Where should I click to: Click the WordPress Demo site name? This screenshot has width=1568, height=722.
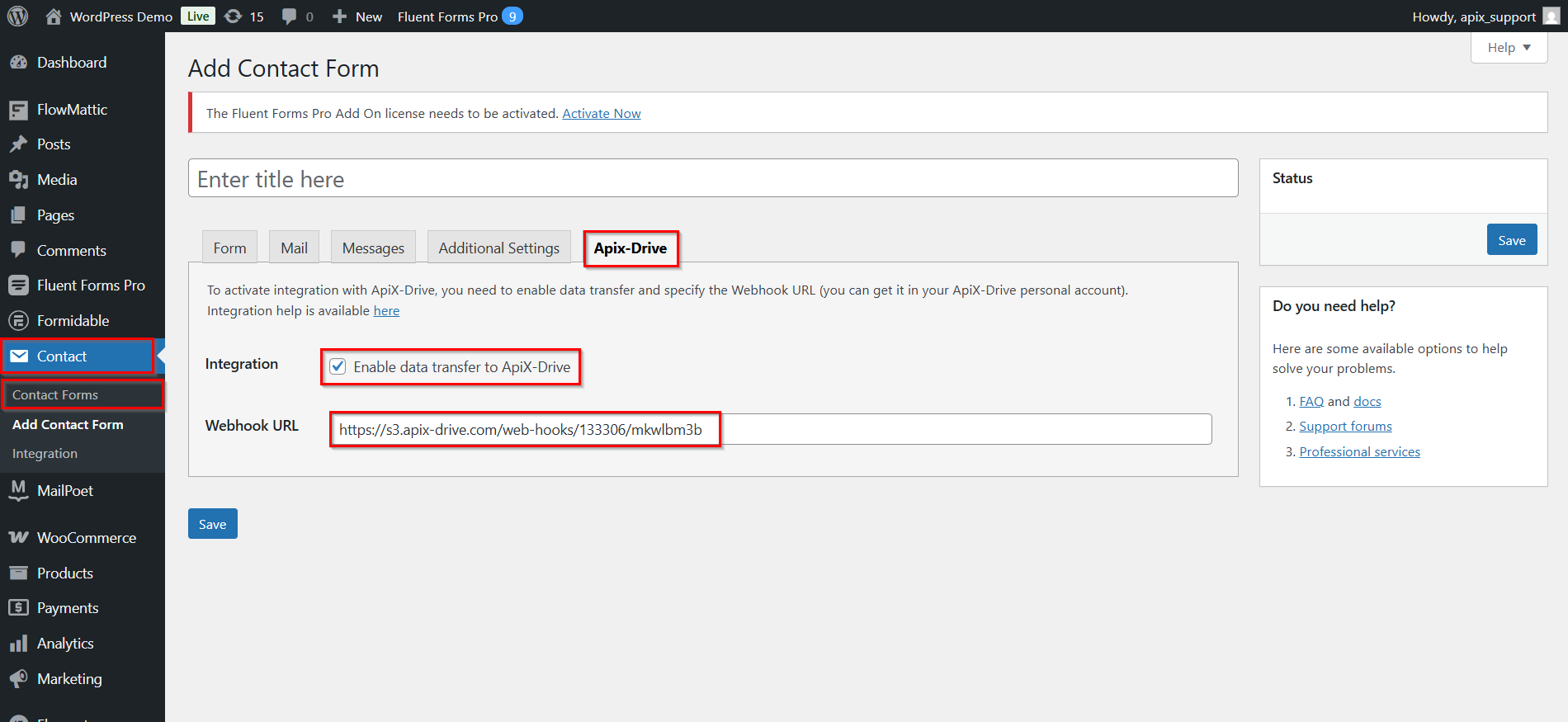click(x=121, y=17)
